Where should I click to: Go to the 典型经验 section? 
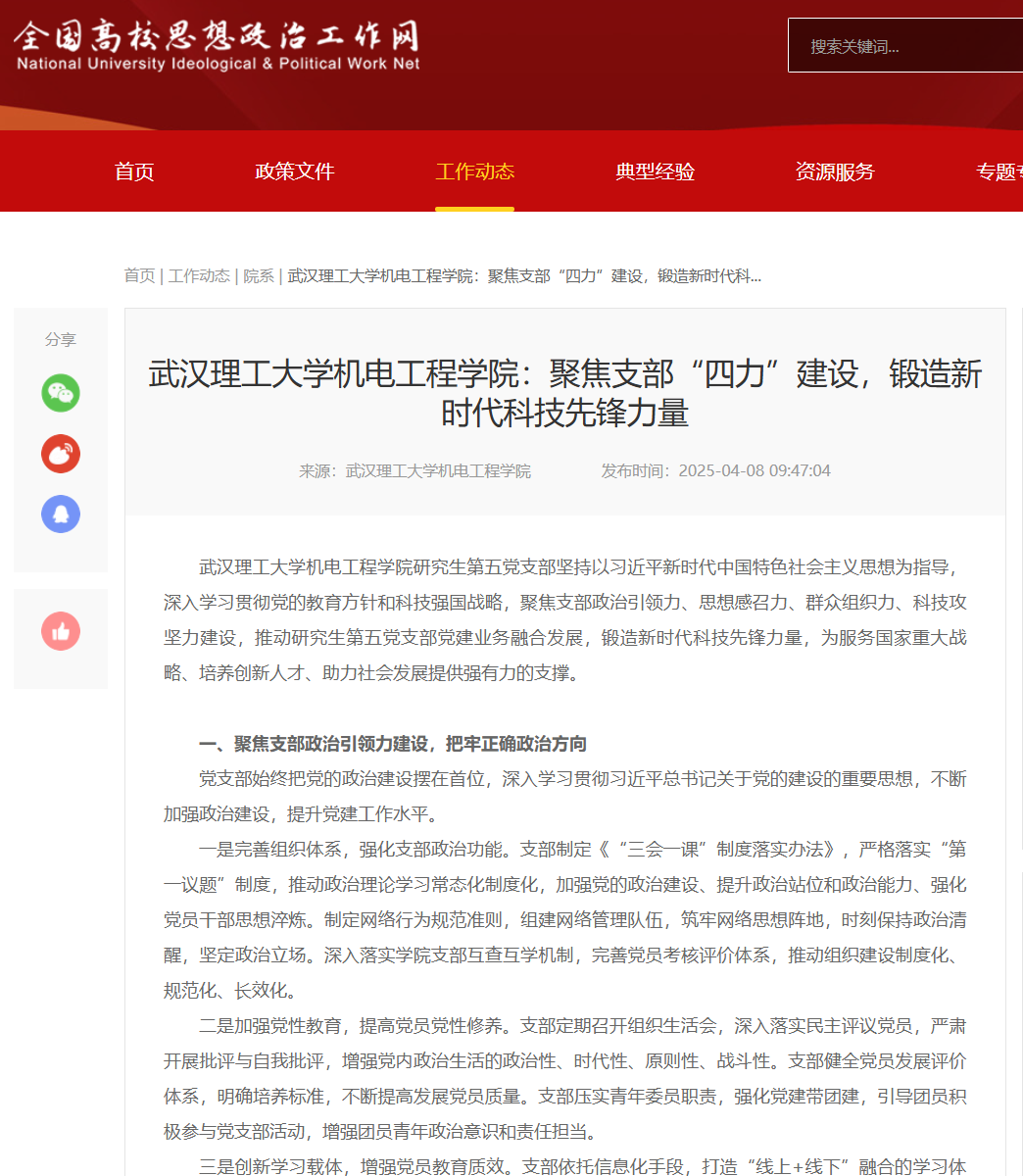pos(655,171)
